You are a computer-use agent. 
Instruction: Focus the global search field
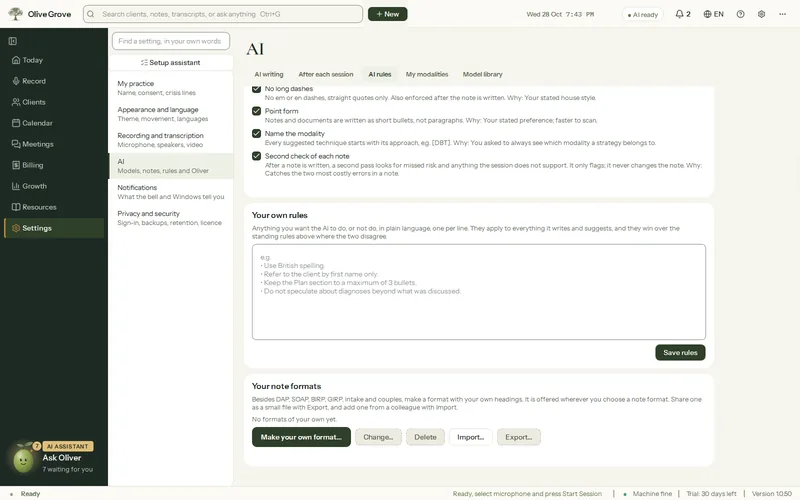[x=223, y=14]
